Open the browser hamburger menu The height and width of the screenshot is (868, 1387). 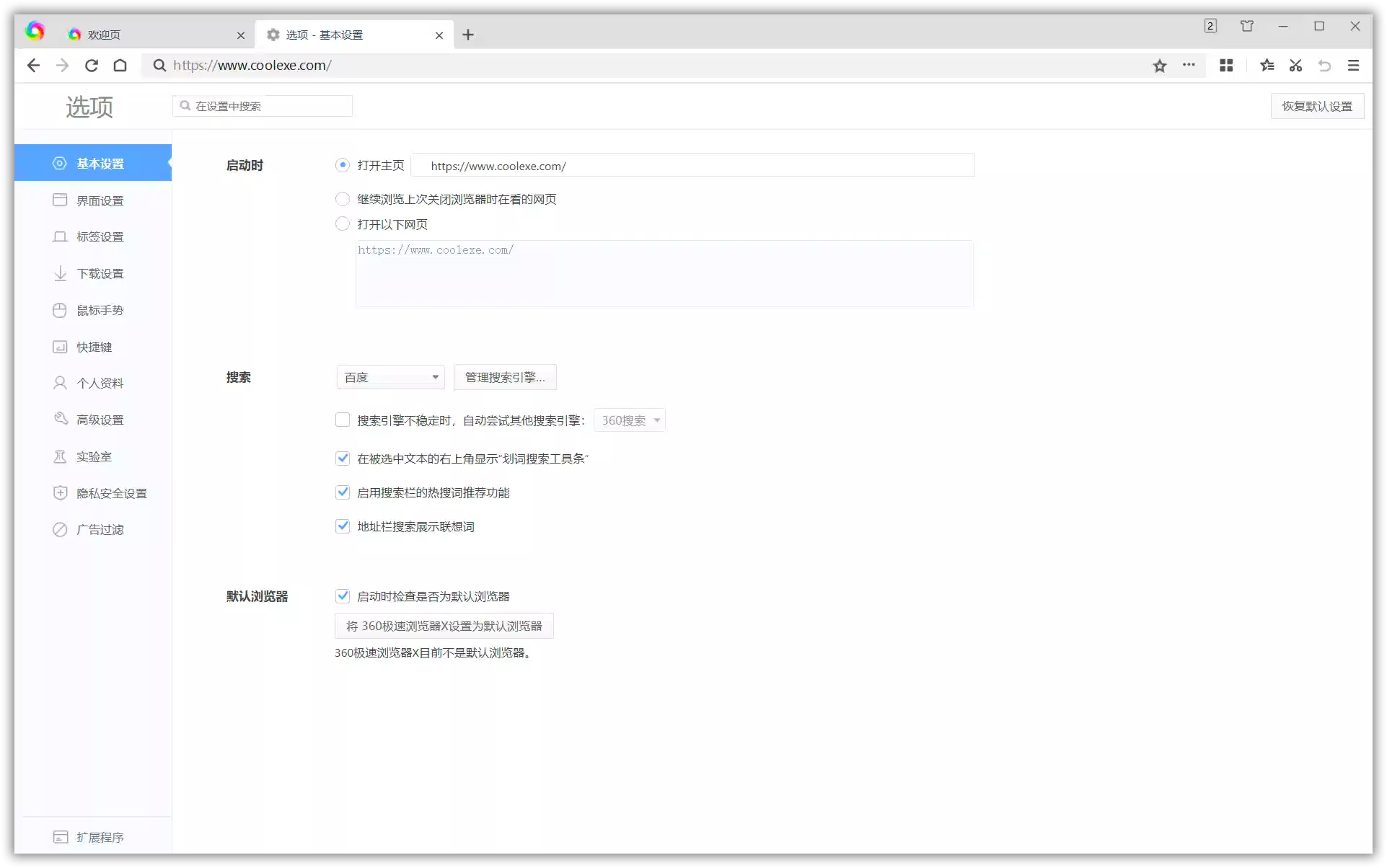(1354, 65)
